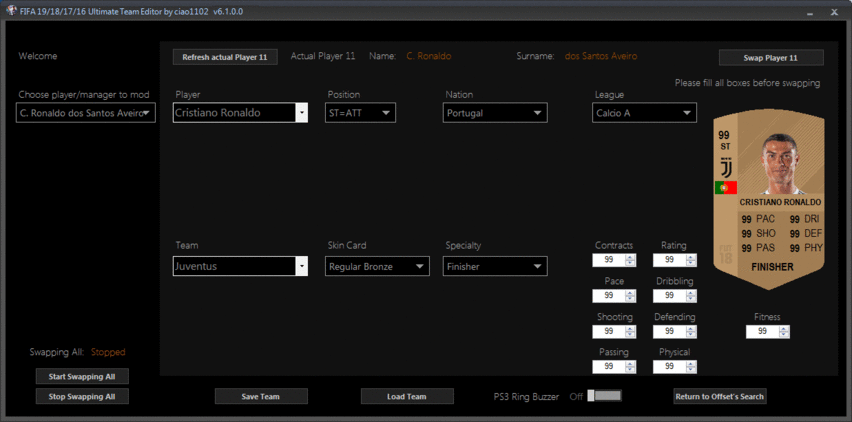This screenshot has height=422, width=852.
Task: Click into the Contracts value field
Action: point(609,260)
